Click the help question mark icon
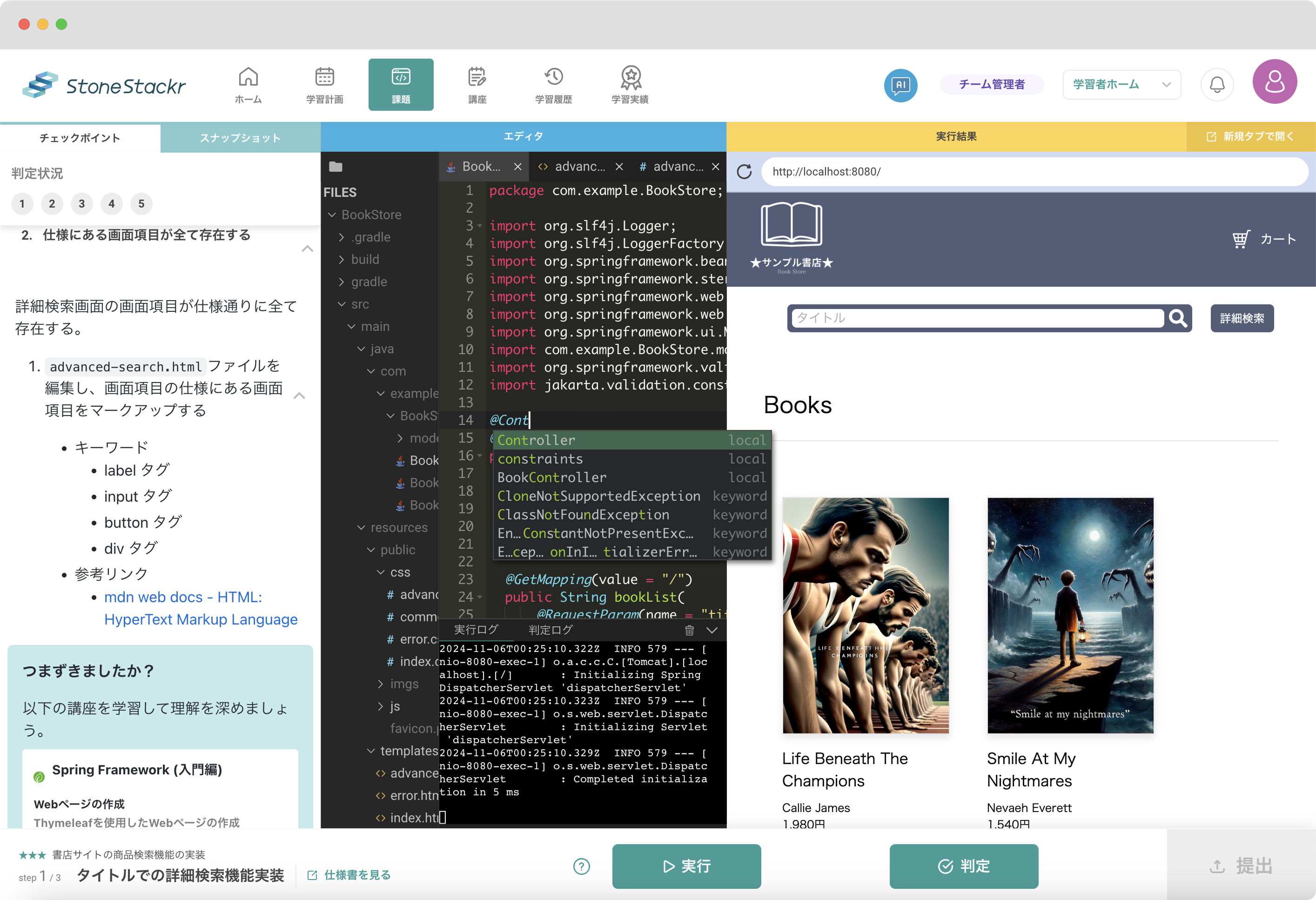Image resolution: width=1316 pixels, height=900 pixels. tap(582, 866)
